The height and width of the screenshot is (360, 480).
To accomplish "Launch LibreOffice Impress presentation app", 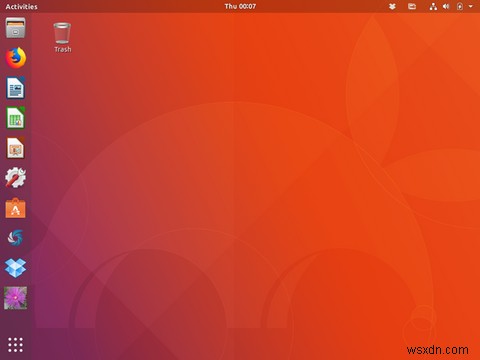I will tap(15, 148).
